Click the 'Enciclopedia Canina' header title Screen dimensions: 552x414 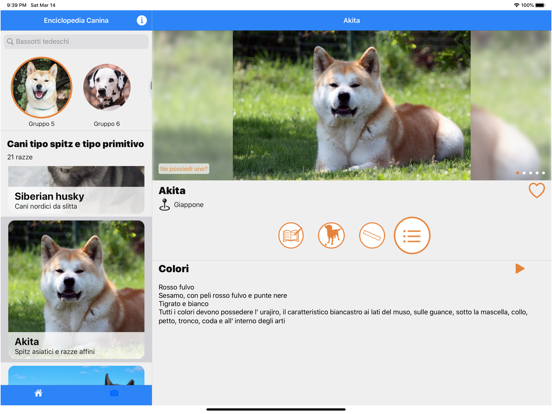(76, 20)
